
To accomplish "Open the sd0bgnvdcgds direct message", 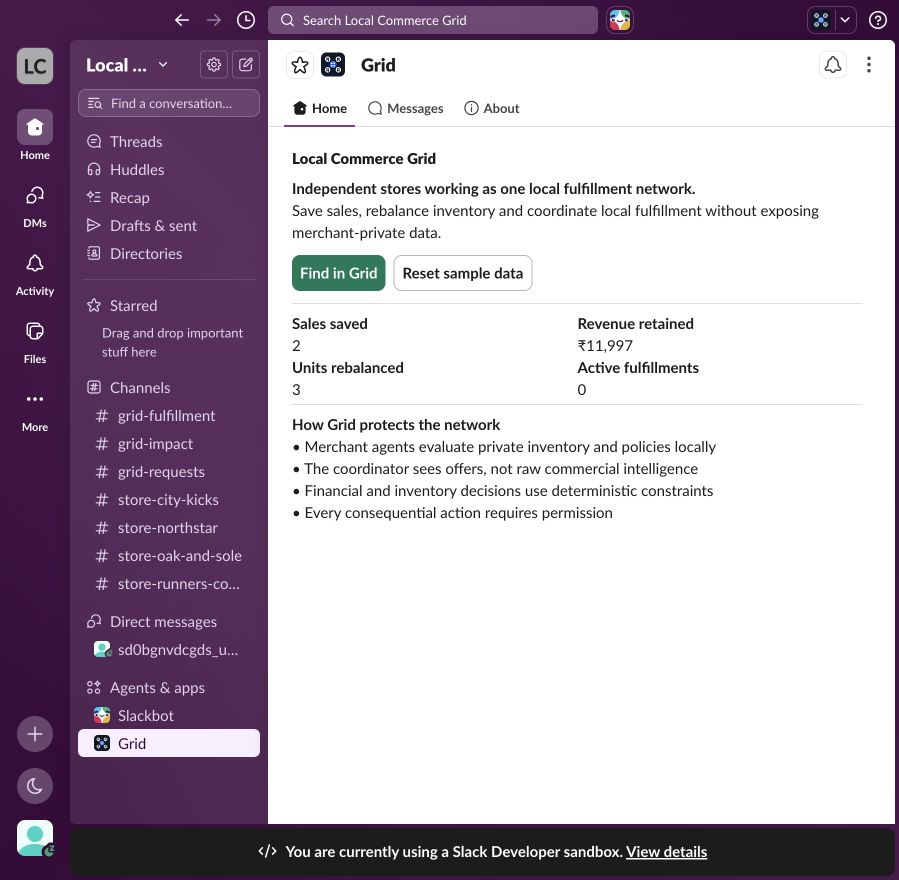I will [x=169, y=650].
